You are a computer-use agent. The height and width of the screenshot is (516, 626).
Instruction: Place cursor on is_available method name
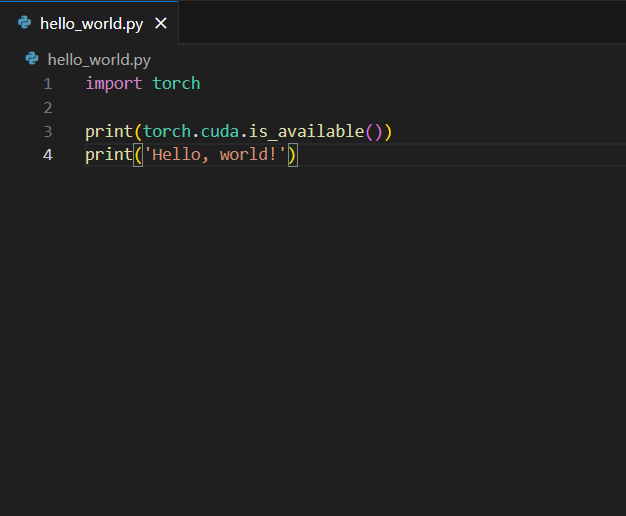point(306,131)
